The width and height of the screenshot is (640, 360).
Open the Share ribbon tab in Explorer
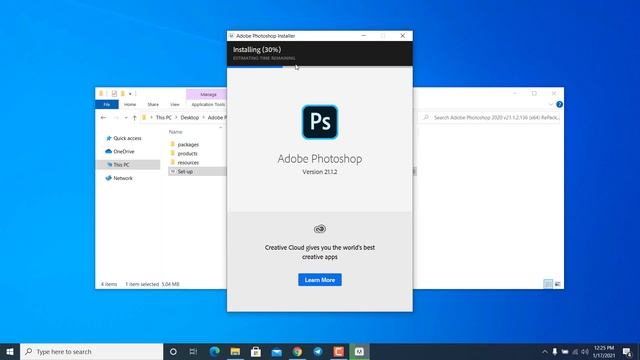153,104
